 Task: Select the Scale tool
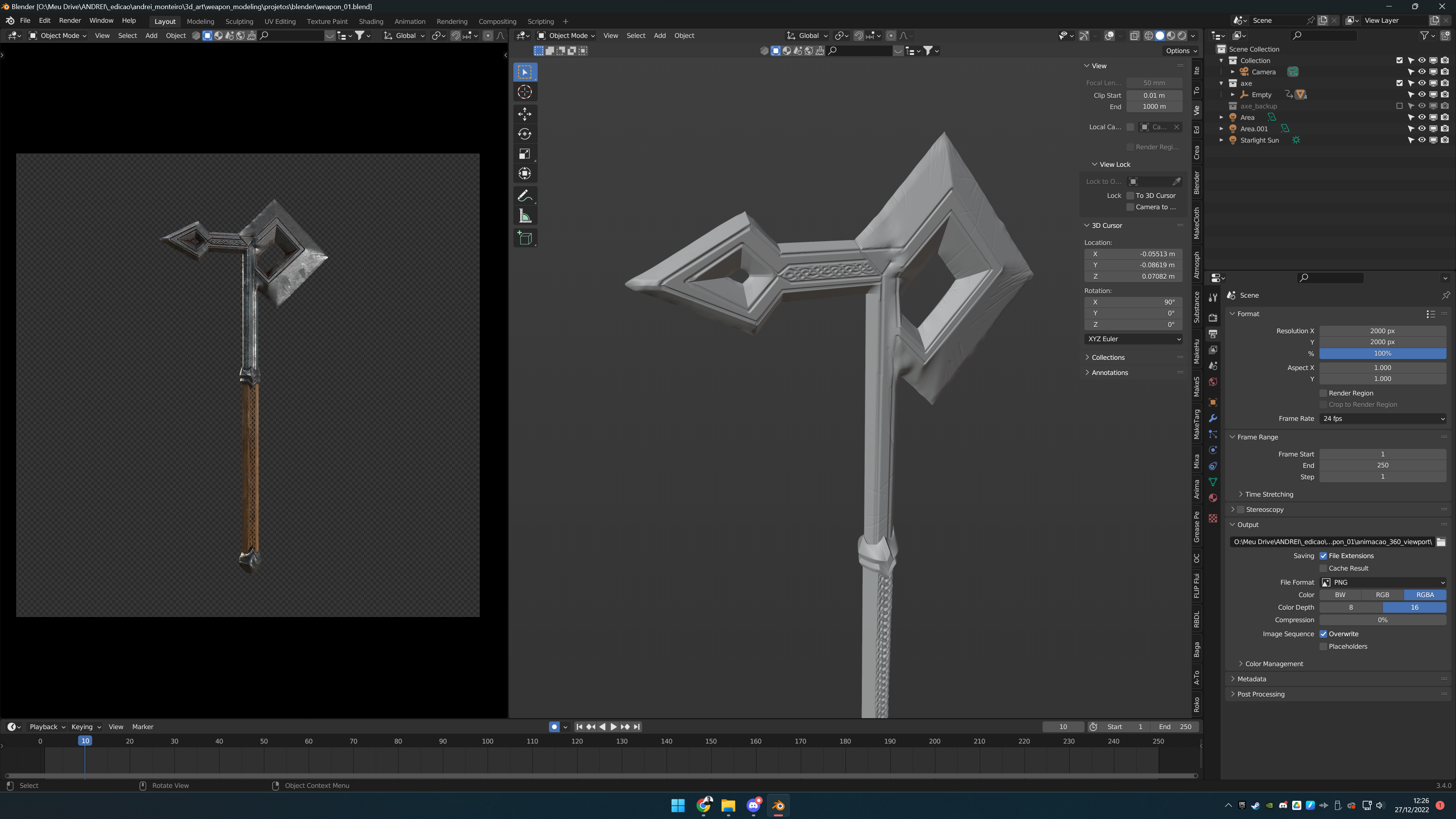[524, 154]
